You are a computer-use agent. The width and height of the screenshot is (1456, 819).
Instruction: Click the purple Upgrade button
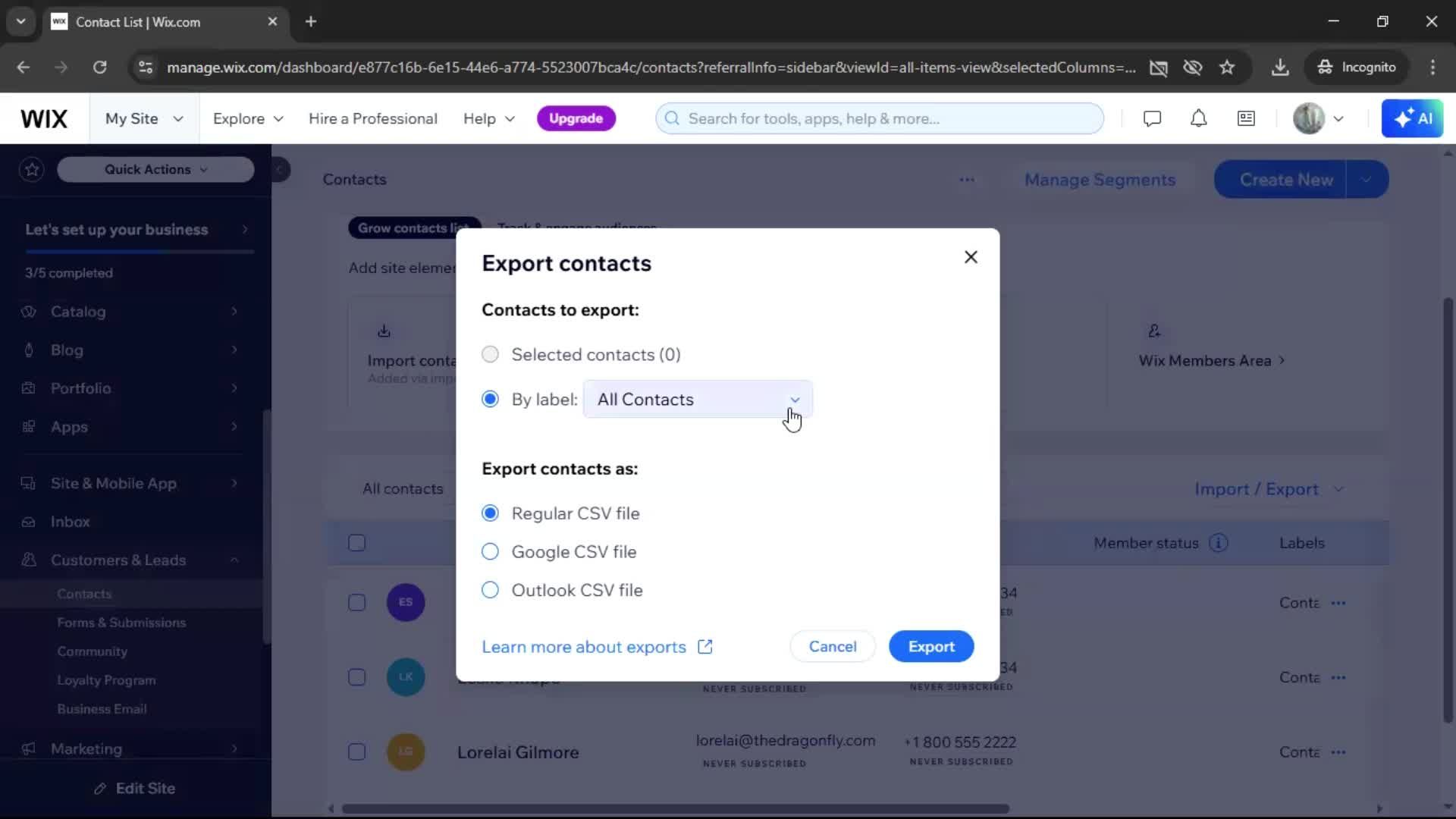pos(576,118)
